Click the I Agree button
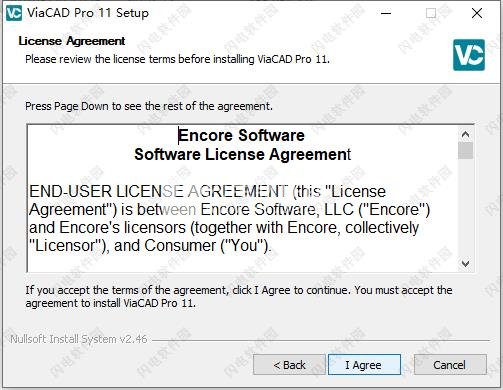 364,364
